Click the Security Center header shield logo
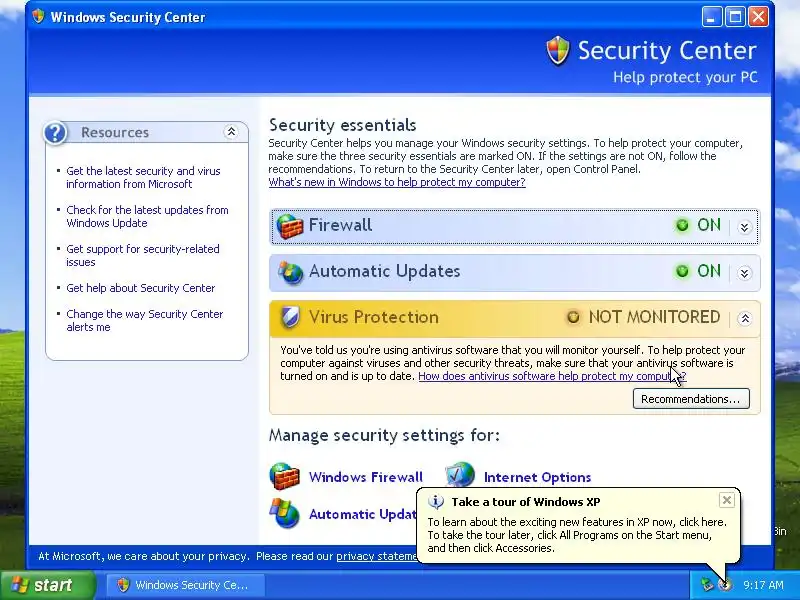 (x=558, y=51)
